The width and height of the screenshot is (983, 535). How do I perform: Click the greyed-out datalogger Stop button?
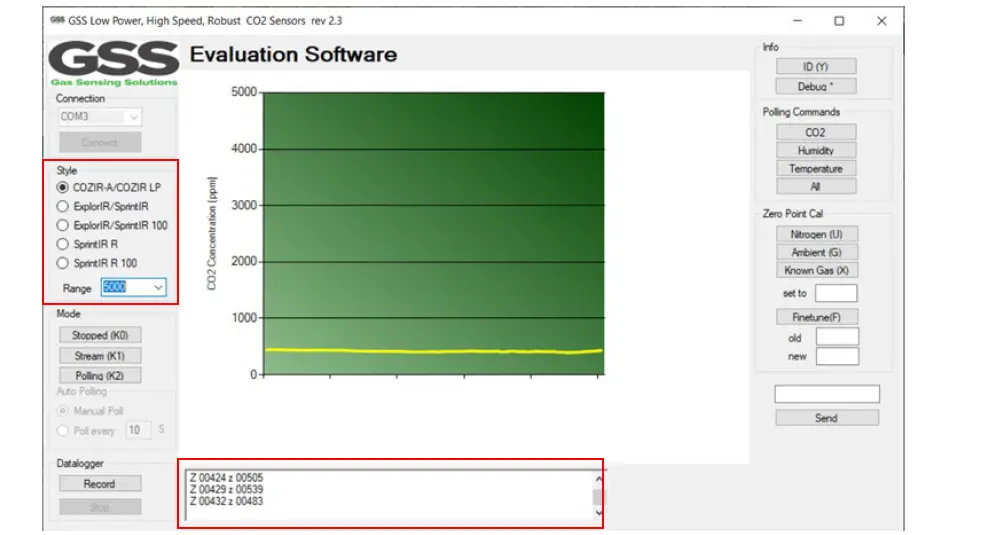100,507
